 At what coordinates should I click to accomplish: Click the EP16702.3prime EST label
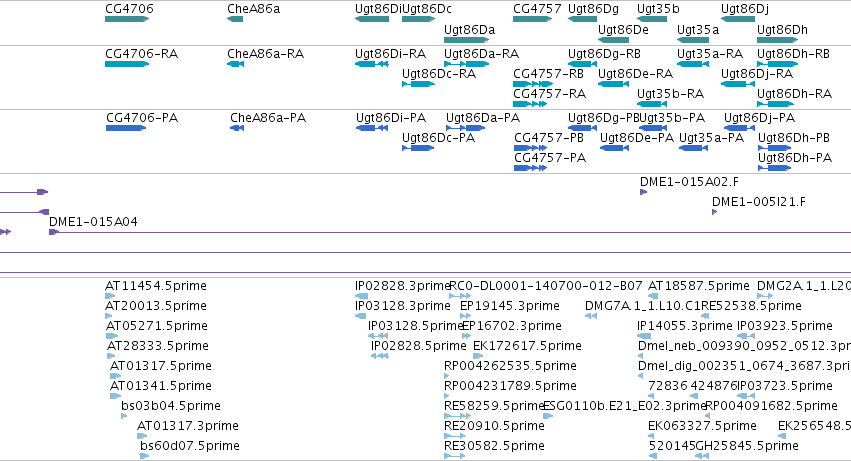click(x=512, y=326)
